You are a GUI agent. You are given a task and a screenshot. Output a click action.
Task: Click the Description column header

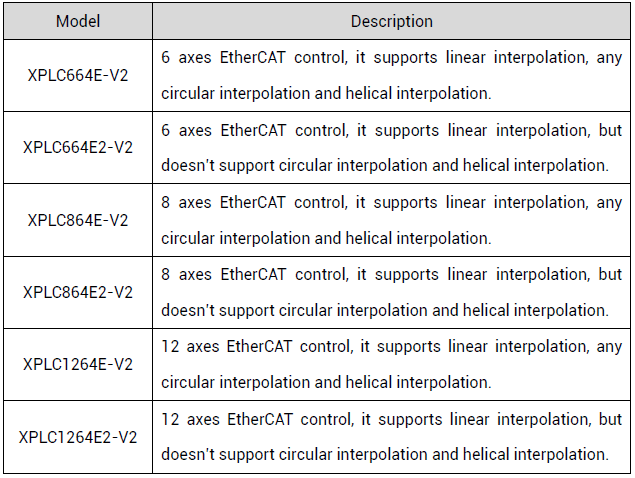coord(391,21)
